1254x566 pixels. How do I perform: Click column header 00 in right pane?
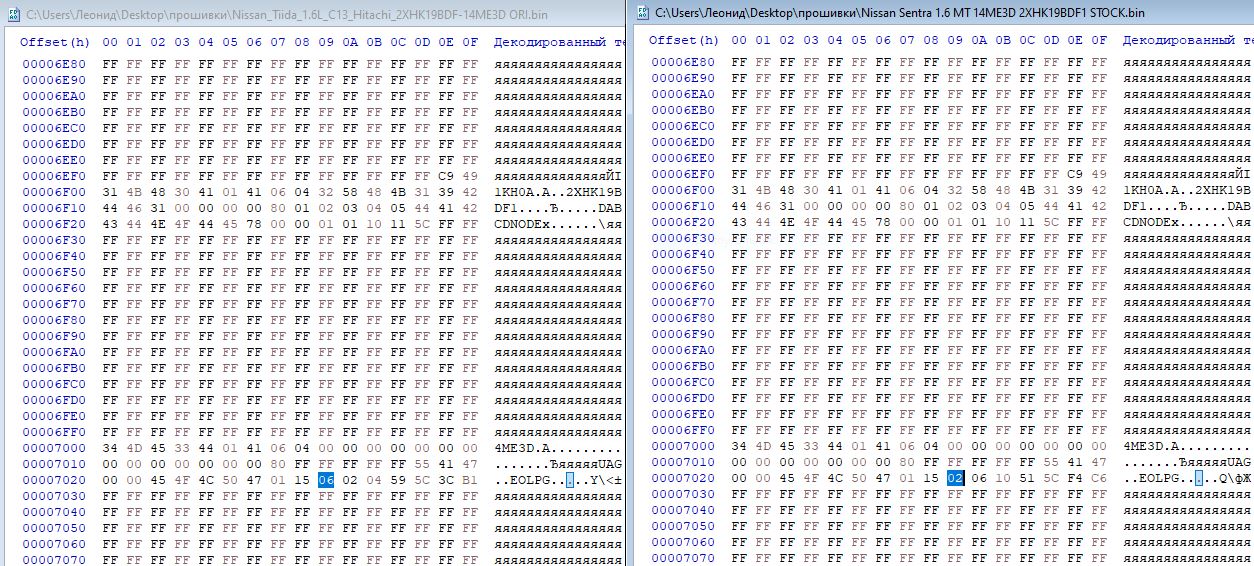[x=739, y=40]
